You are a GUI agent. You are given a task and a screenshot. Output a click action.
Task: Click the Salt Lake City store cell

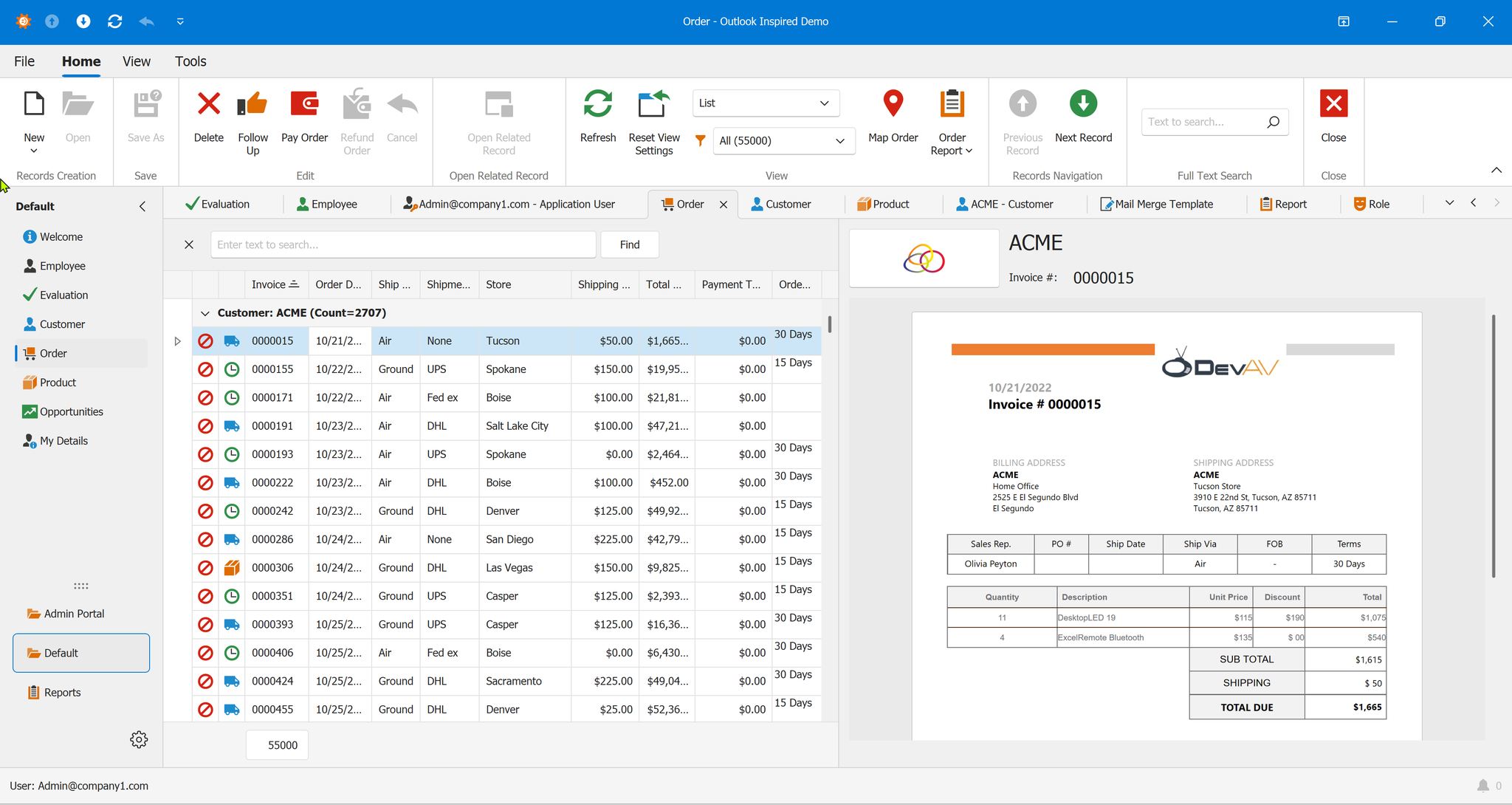525,426
